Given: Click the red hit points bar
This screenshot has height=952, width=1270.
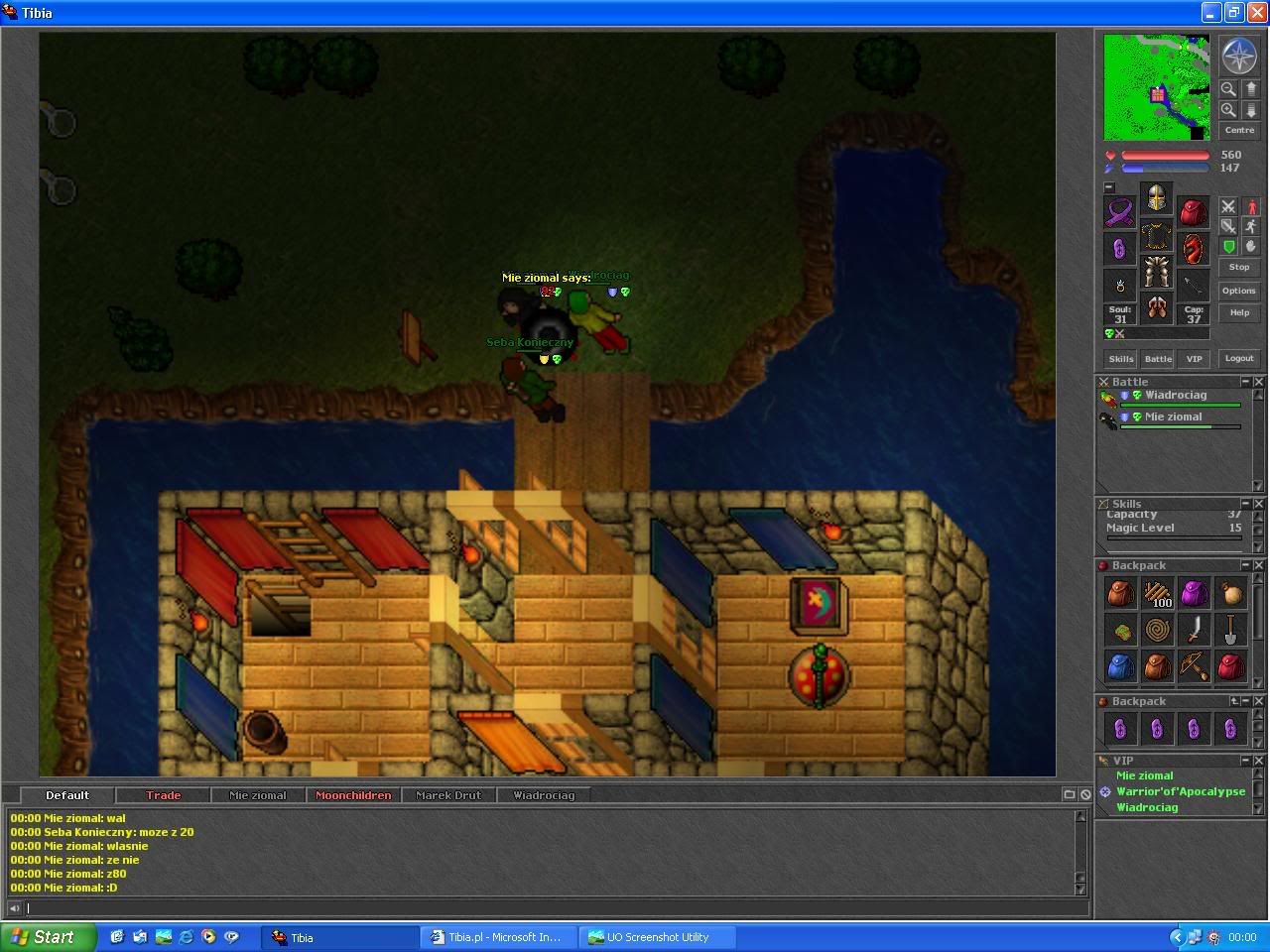Looking at the screenshot, I should 1166,156.
